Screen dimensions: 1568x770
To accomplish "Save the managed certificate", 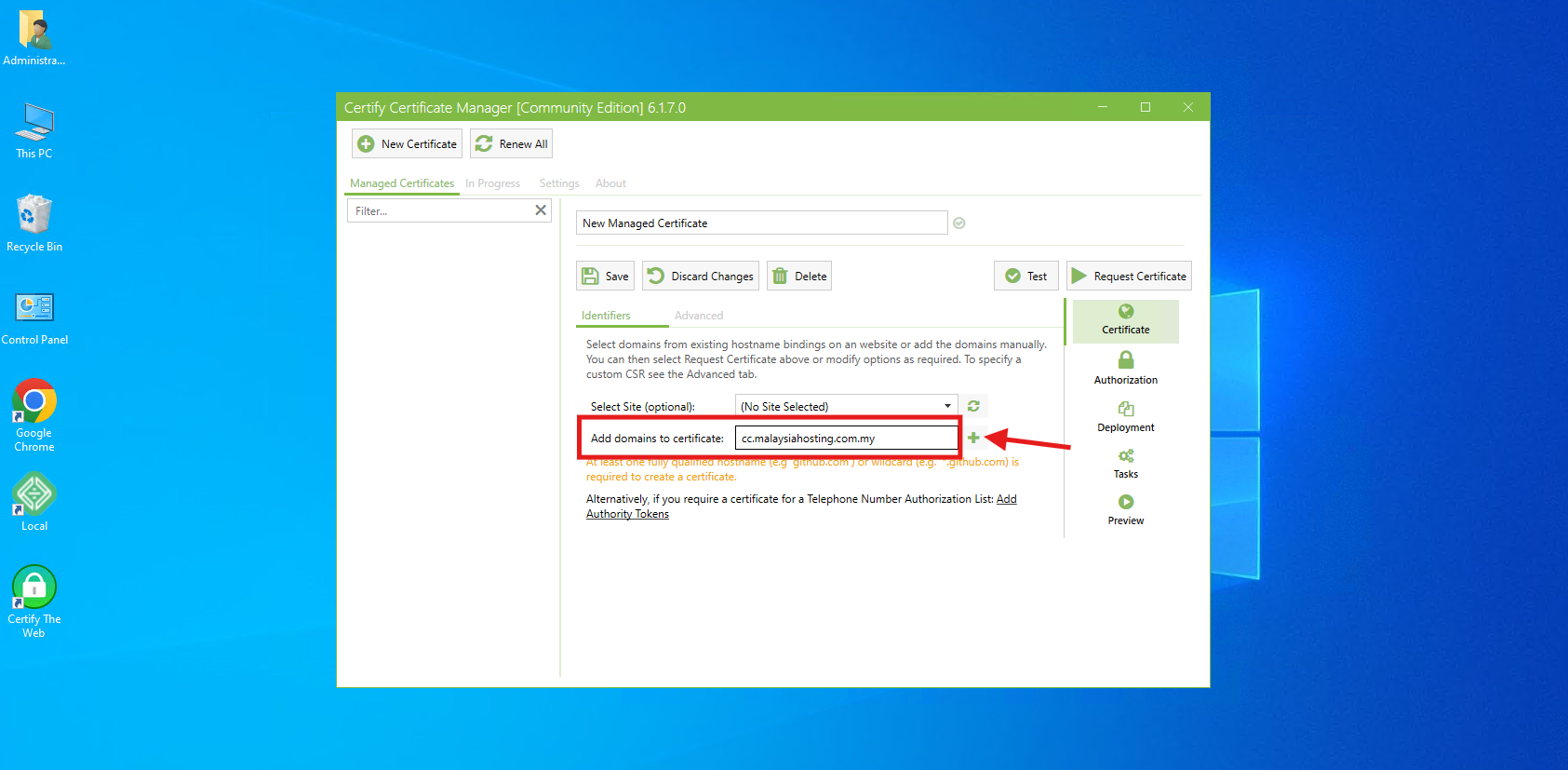I will (605, 276).
